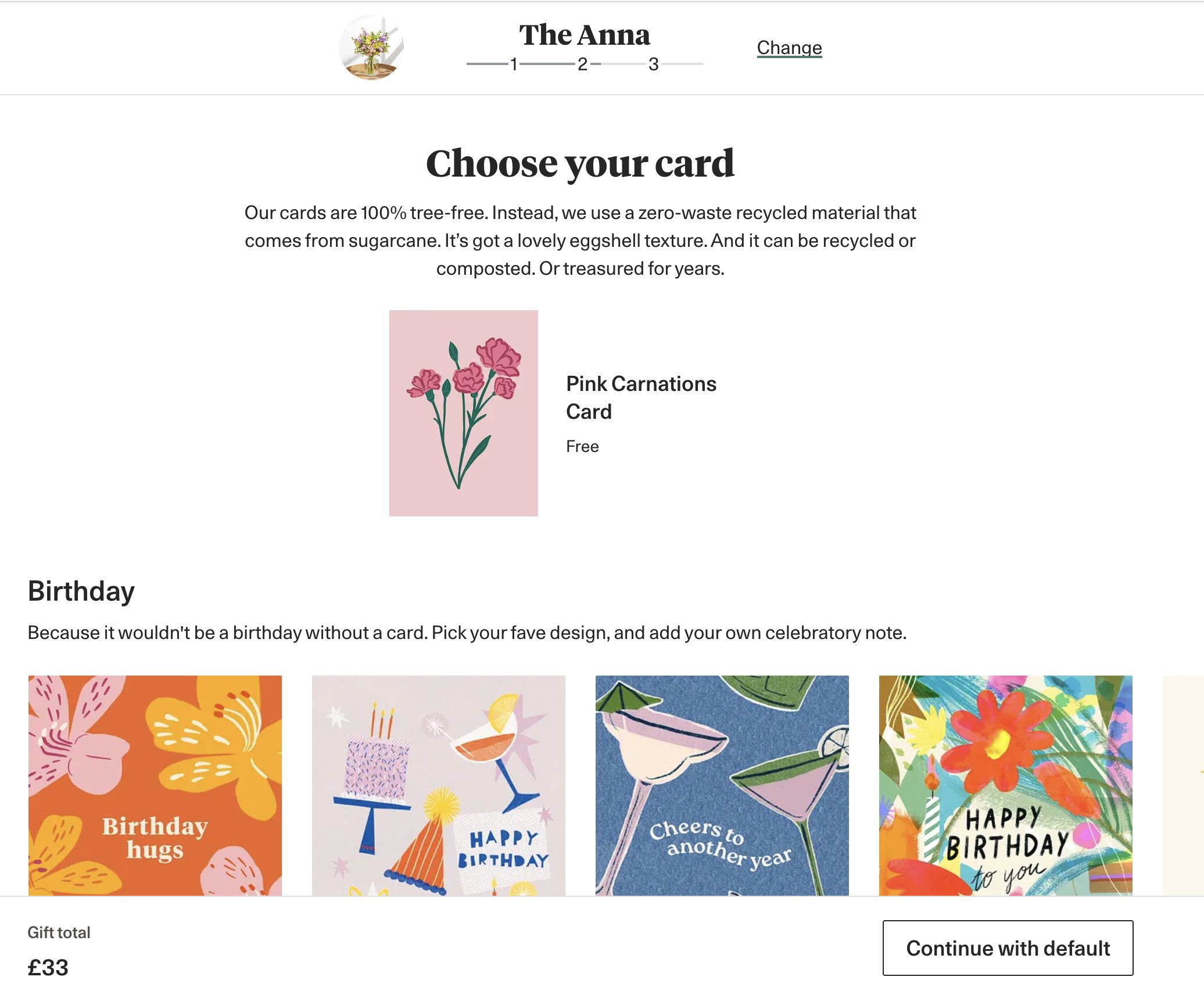Select the 'Cheers to another year' cocktail card
The image size is (1204, 991).
(x=722, y=784)
